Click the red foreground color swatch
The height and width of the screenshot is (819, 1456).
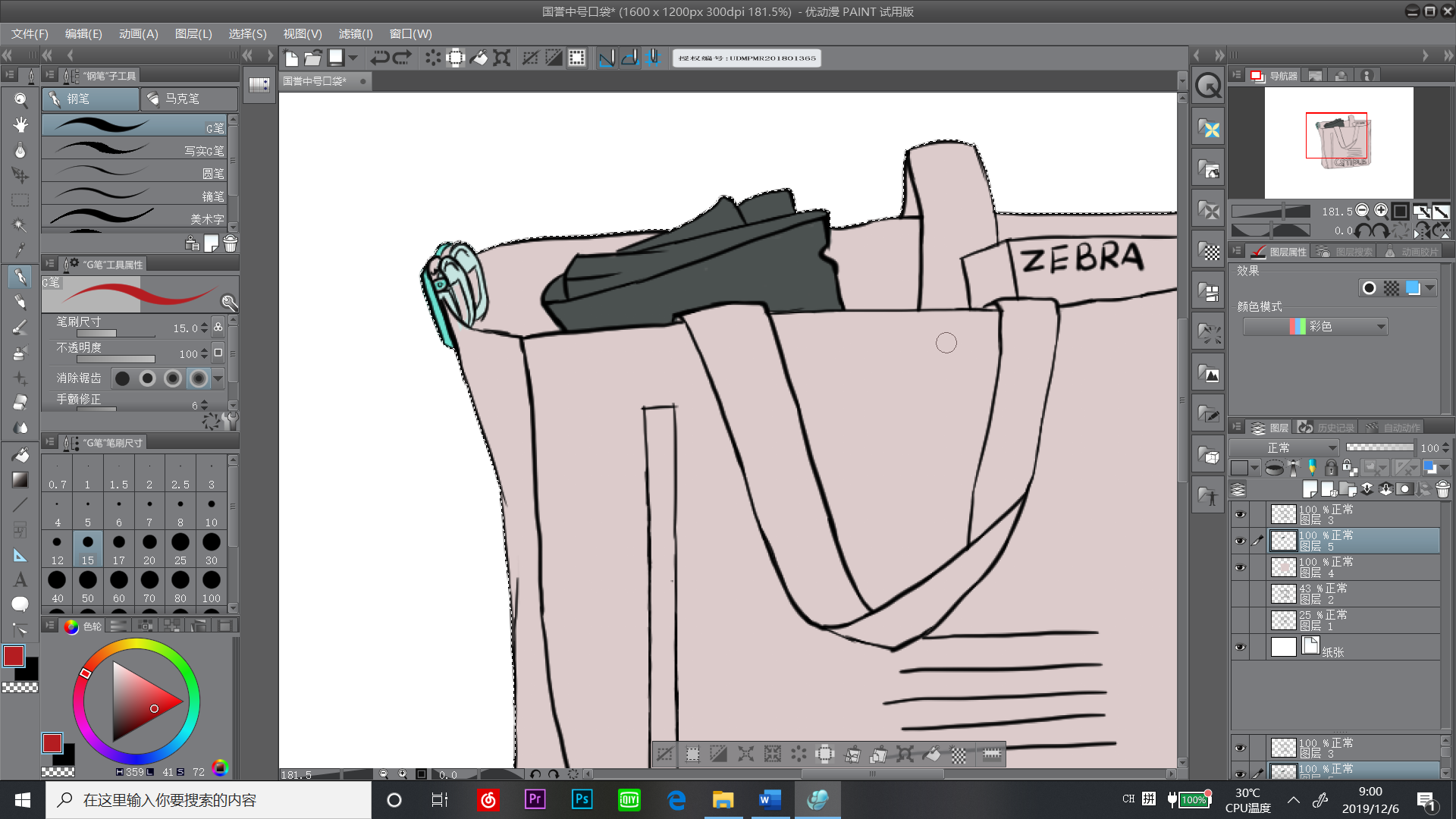click(14, 656)
